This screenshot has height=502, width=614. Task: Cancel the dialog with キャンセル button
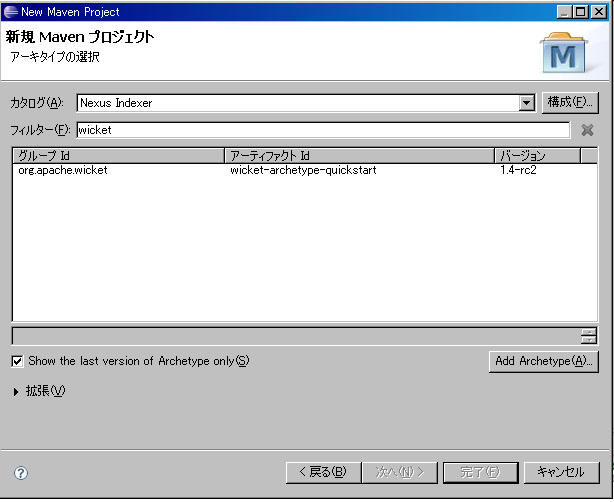561,473
